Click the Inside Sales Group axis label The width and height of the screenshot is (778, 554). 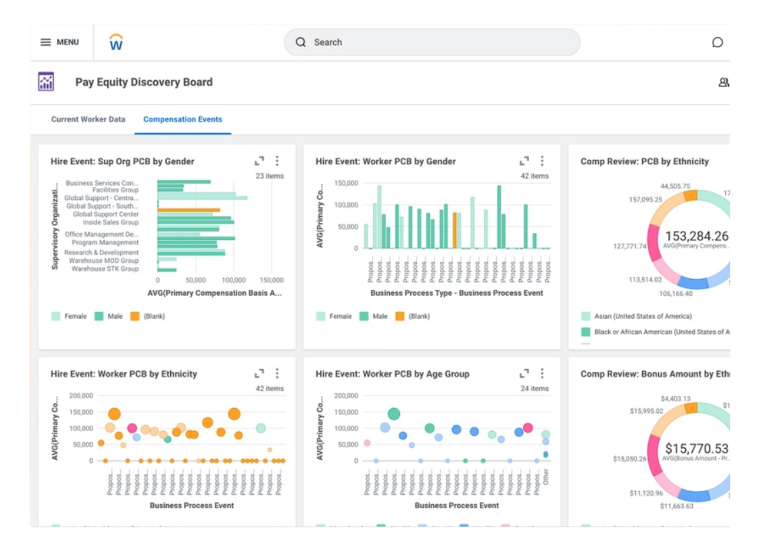(111, 222)
